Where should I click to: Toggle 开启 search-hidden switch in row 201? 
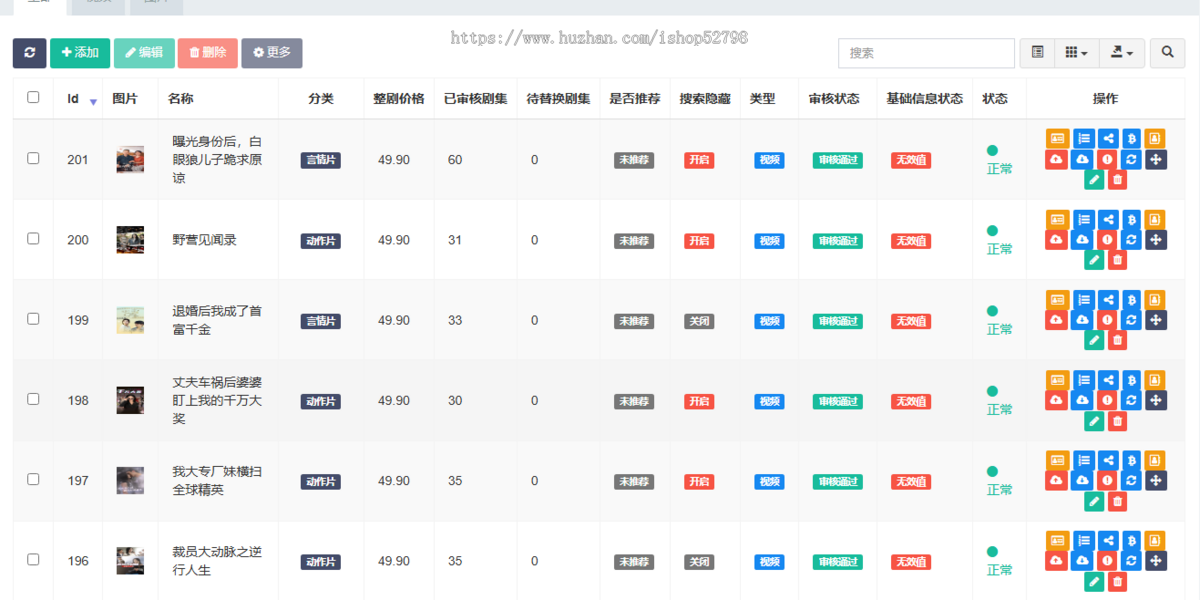[x=699, y=160]
